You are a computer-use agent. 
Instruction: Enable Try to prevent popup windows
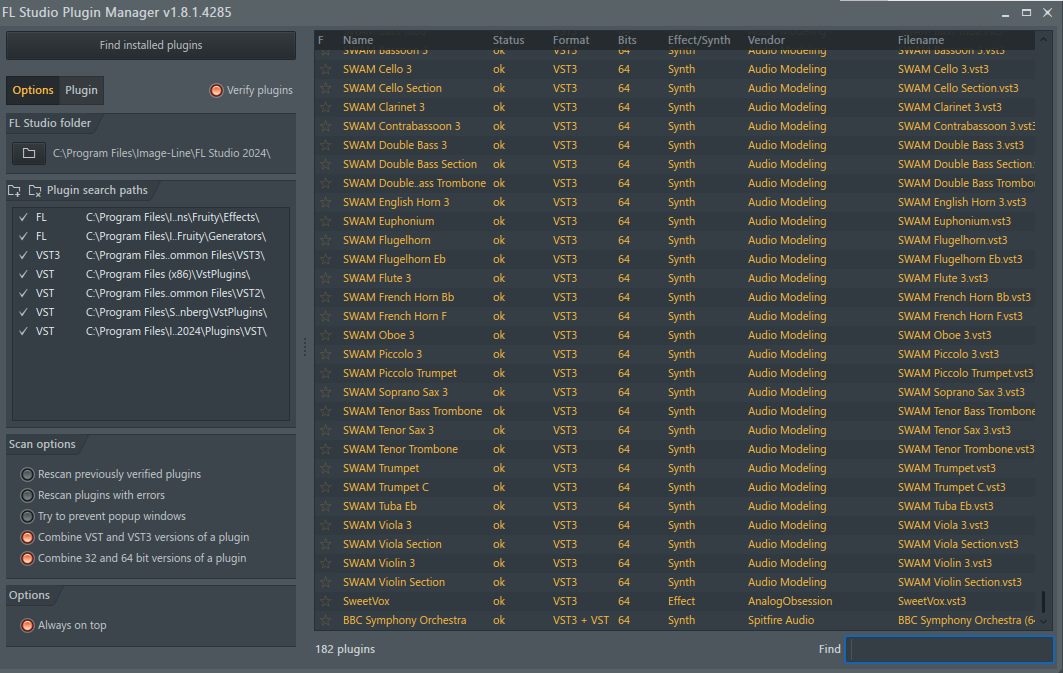point(27,516)
